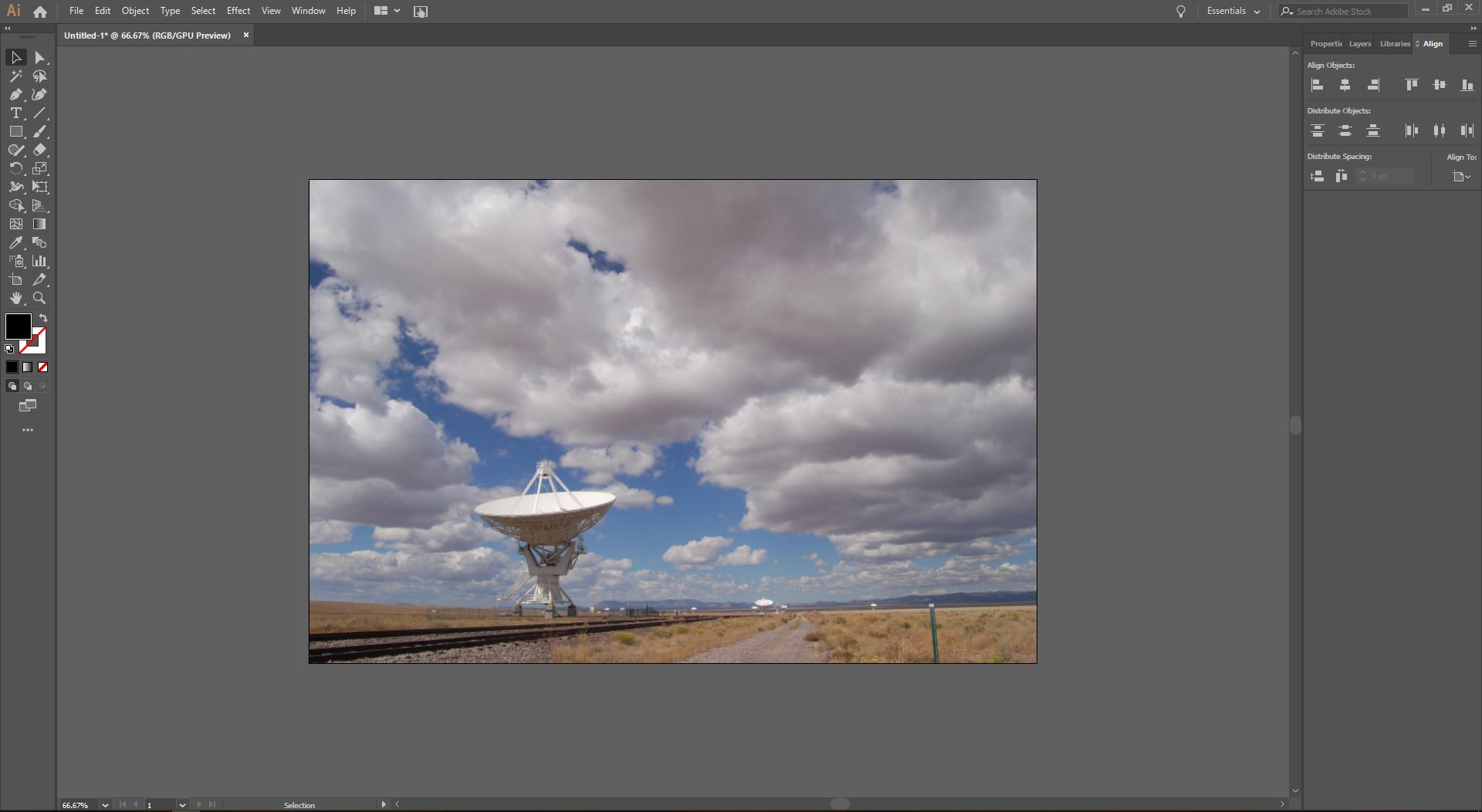
Task: Click the black fill color swatch
Action: coord(19,327)
